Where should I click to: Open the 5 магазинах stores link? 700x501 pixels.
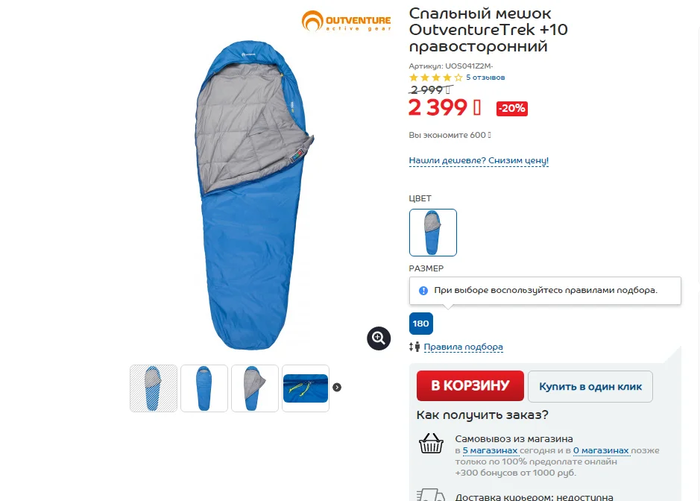coord(490,451)
